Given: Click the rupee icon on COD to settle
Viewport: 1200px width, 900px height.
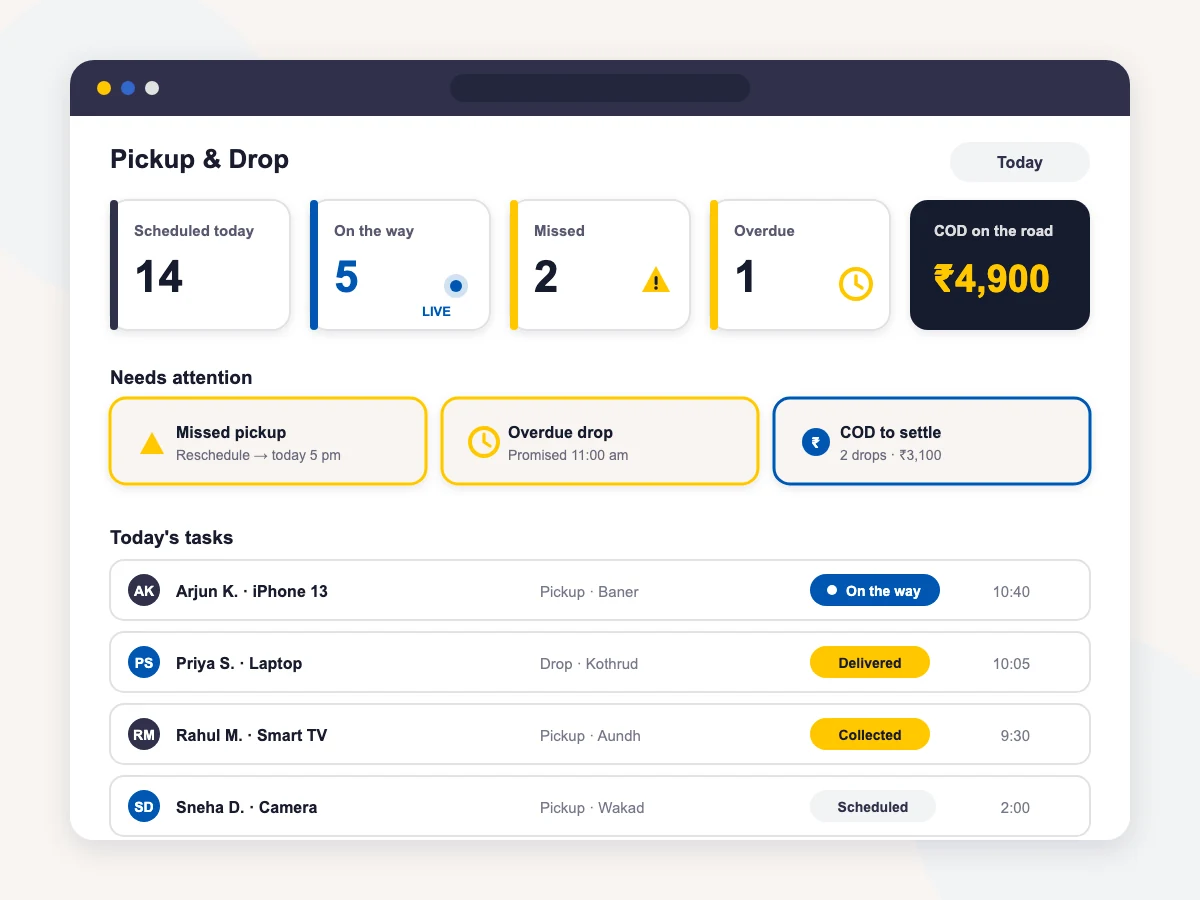Looking at the screenshot, I should pyautogui.click(x=816, y=442).
